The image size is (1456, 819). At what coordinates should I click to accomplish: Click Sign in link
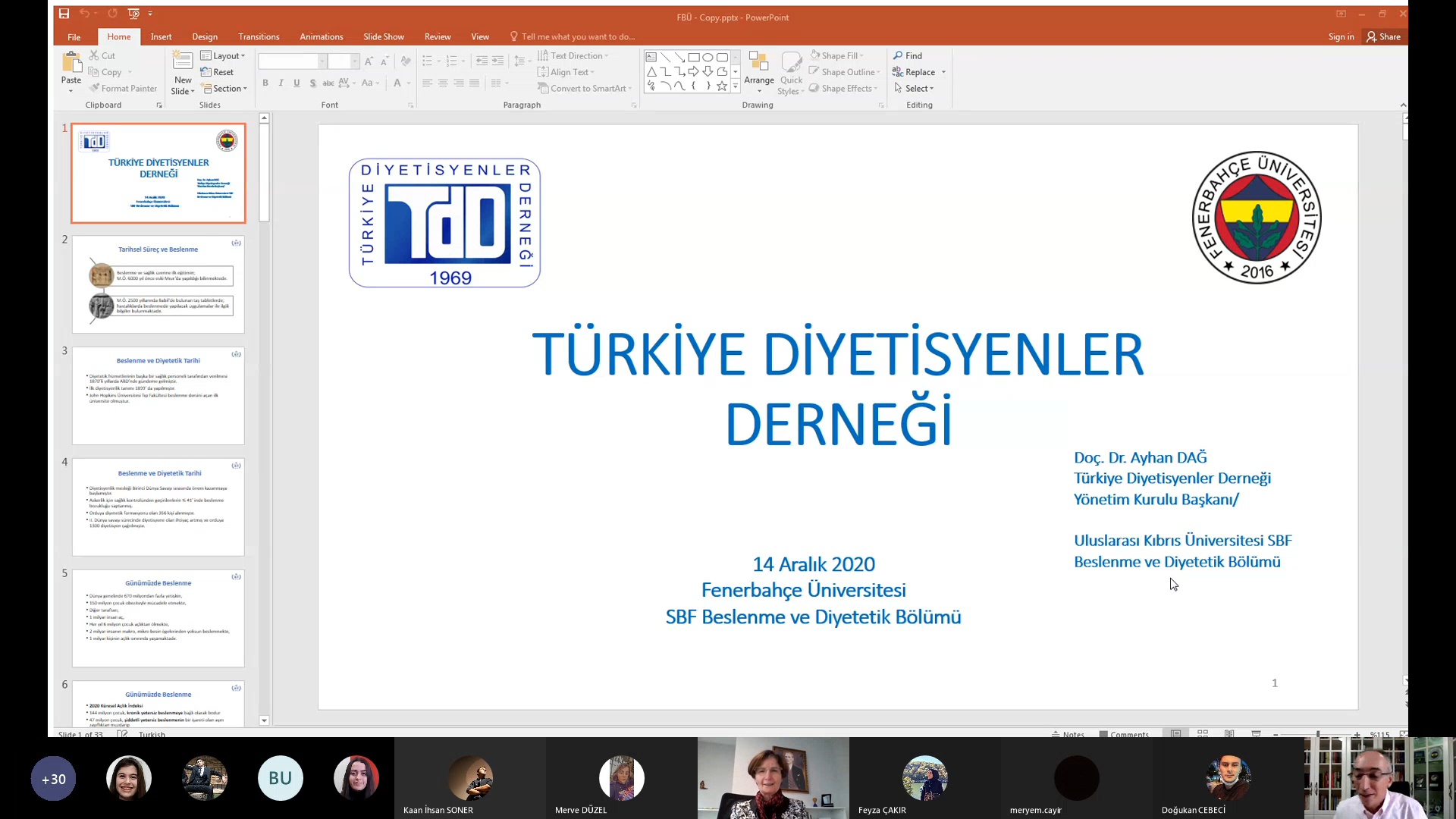(1341, 36)
